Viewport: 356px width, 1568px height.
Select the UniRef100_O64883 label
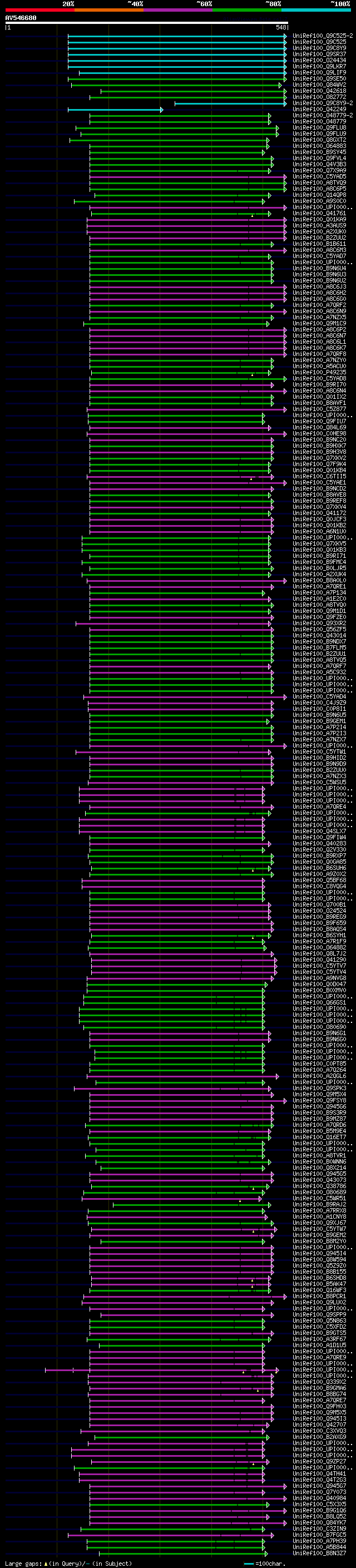319,146
